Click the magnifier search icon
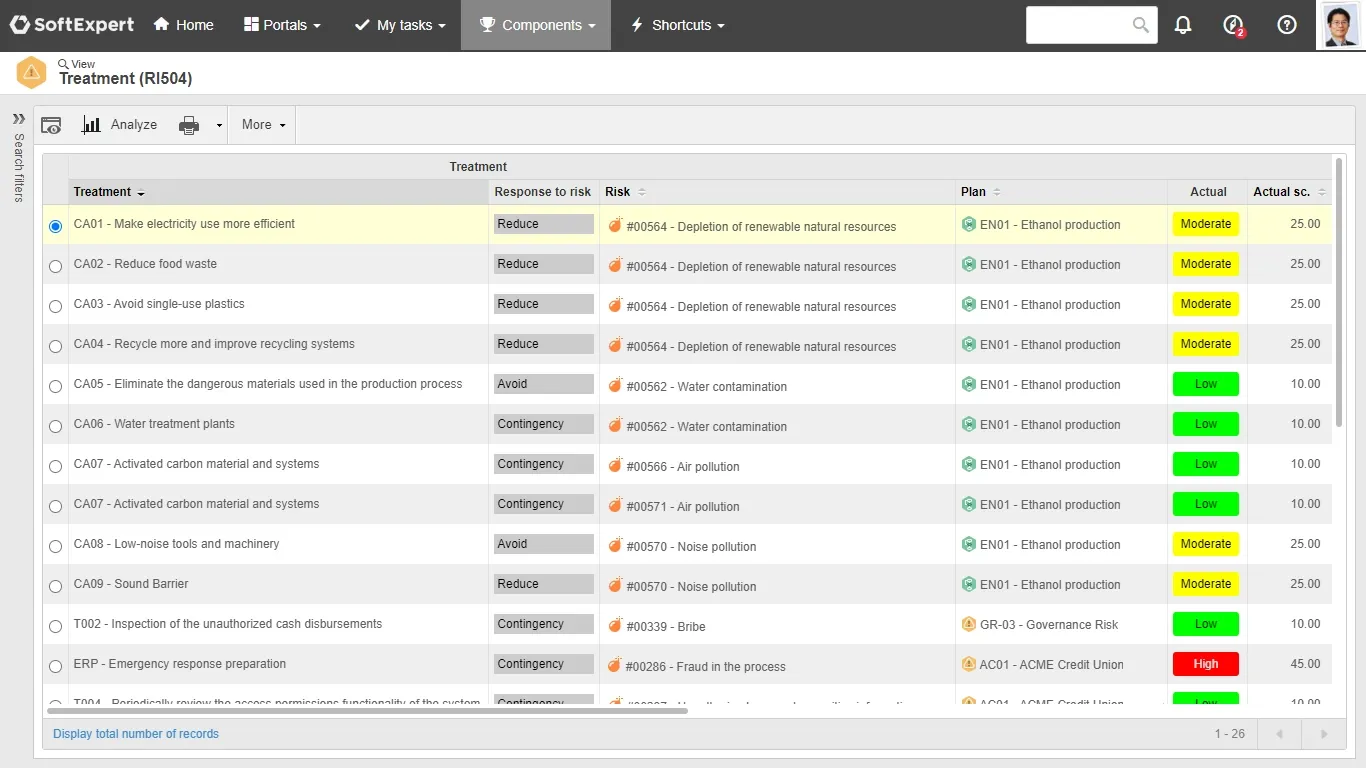Screen dimensions: 1366x768 (x=1141, y=25)
